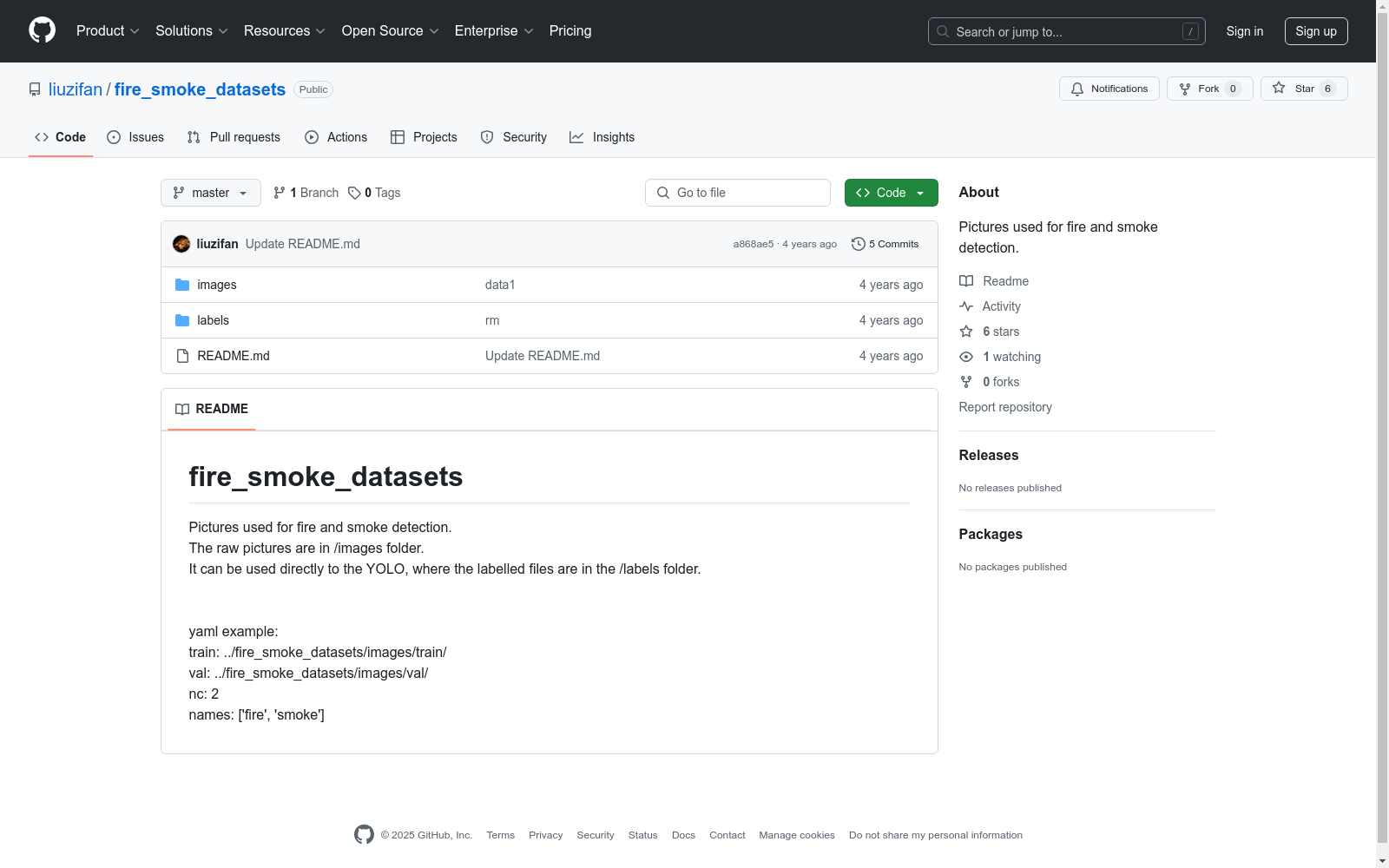Screen dimensions: 1389x868
Task: Open the Readme link in About
Action: (x=994, y=281)
